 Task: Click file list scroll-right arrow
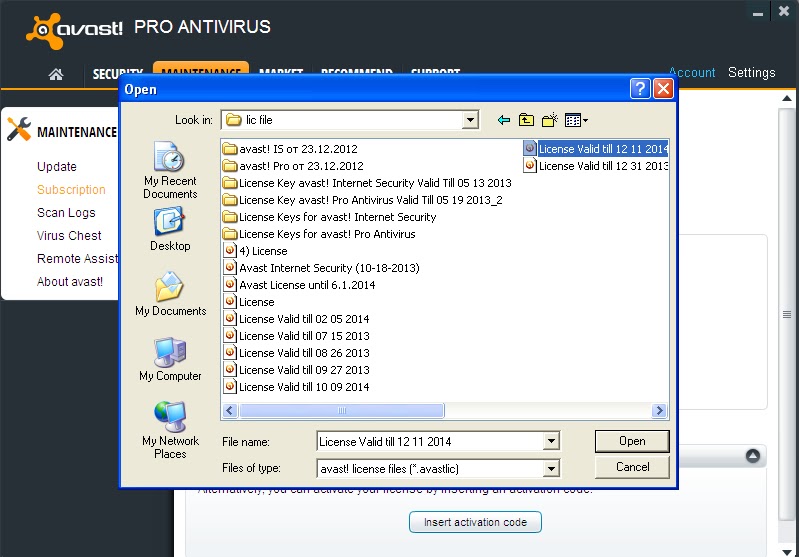659,410
